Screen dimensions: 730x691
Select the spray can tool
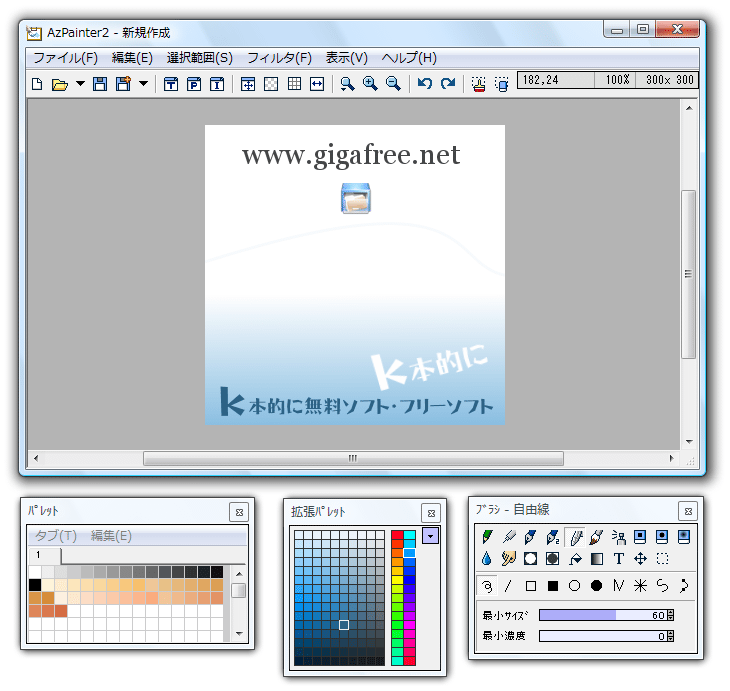pyautogui.click(x=619, y=537)
